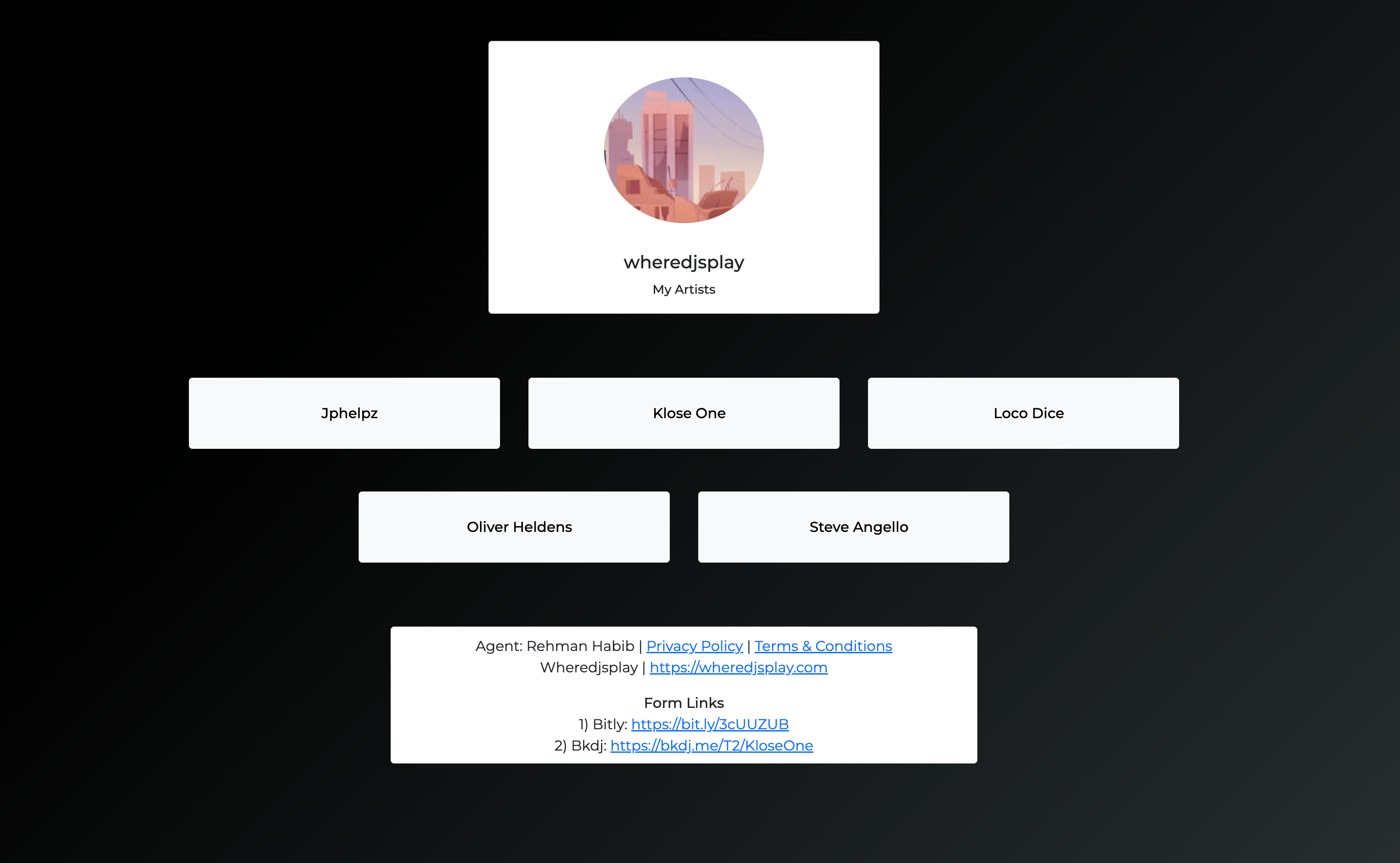Open the Klose One artist button
The height and width of the screenshot is (863, 1400).
(x=684, y=413)
